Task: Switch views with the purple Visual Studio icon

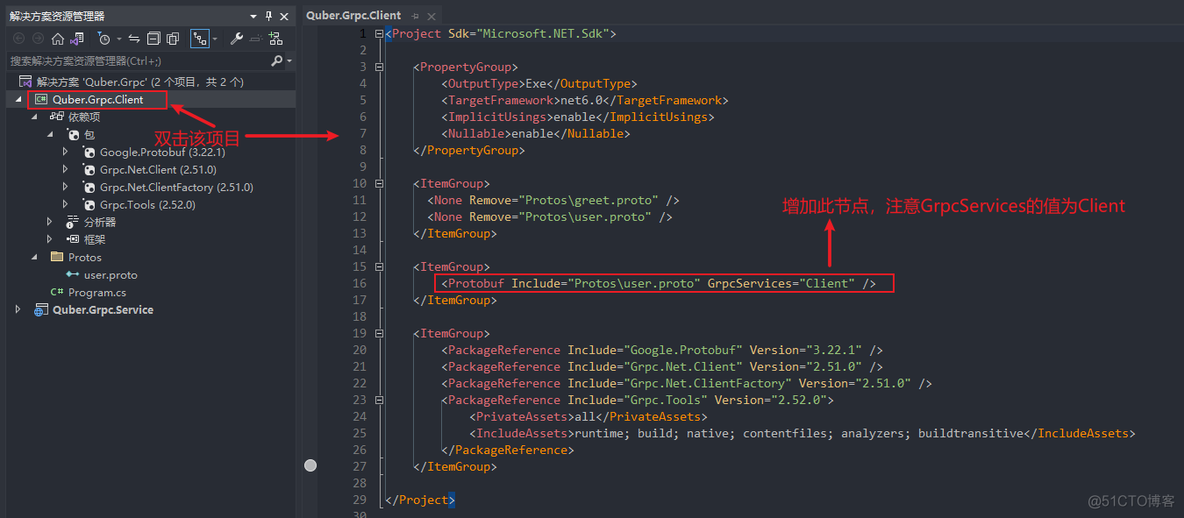Action: pos(76,39)
